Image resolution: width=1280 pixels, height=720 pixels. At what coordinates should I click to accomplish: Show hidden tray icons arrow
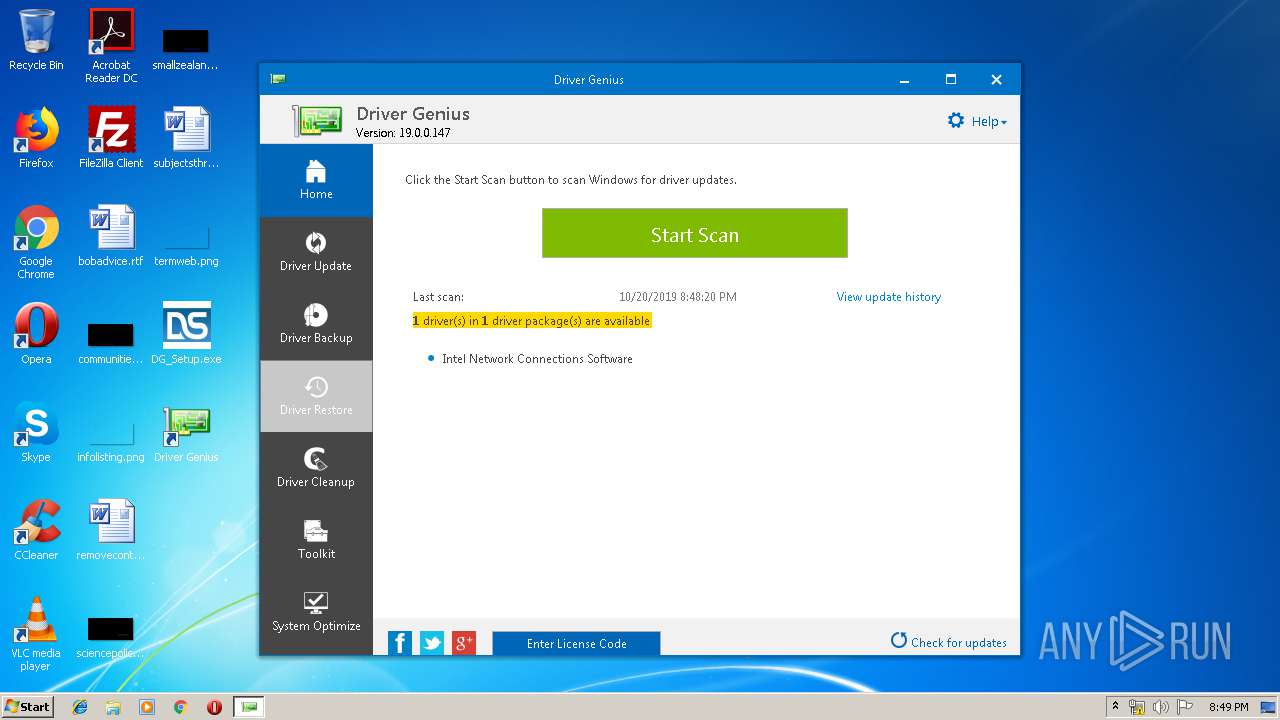point(1115,707)
